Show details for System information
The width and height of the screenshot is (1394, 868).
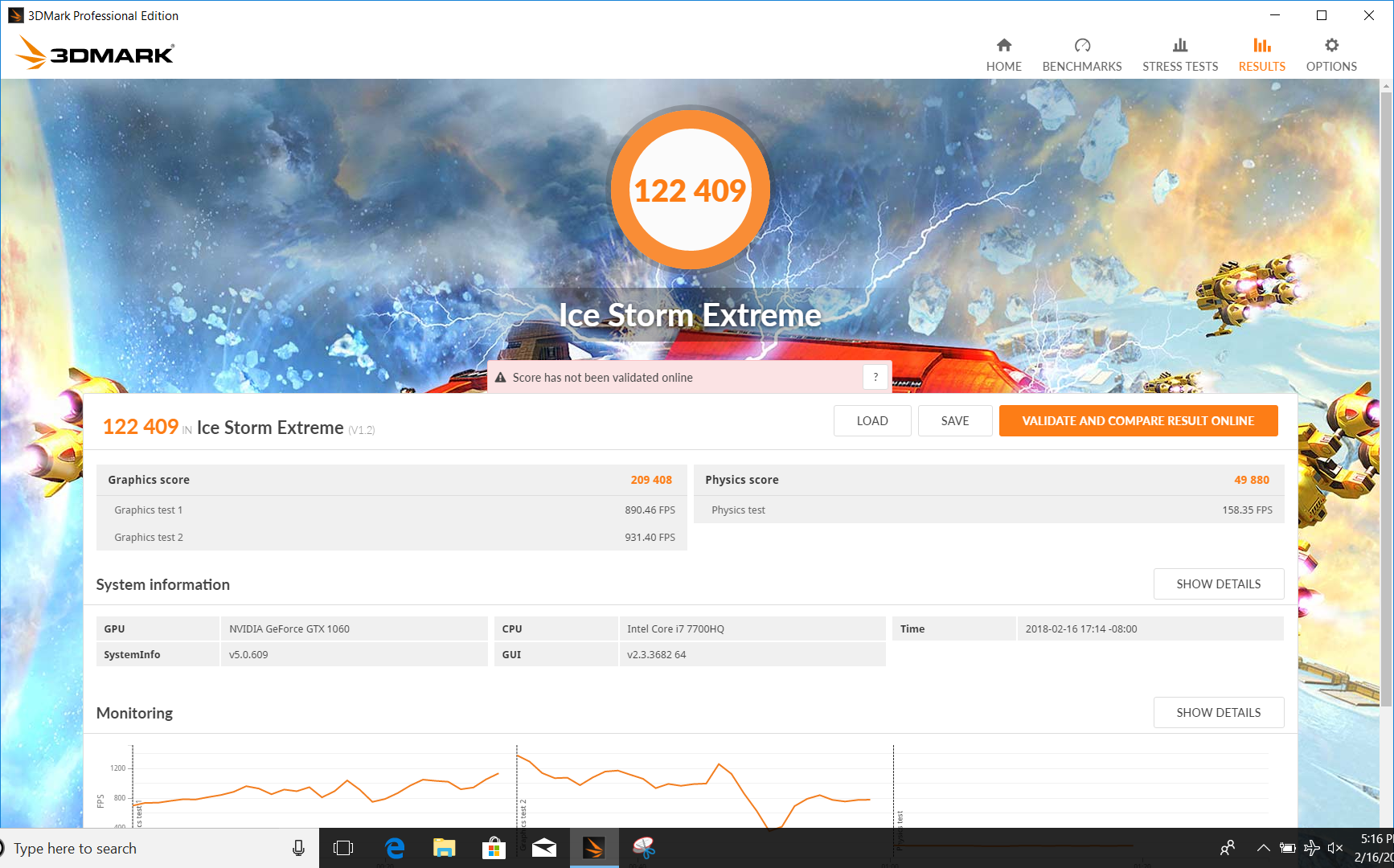point(1219,584)
